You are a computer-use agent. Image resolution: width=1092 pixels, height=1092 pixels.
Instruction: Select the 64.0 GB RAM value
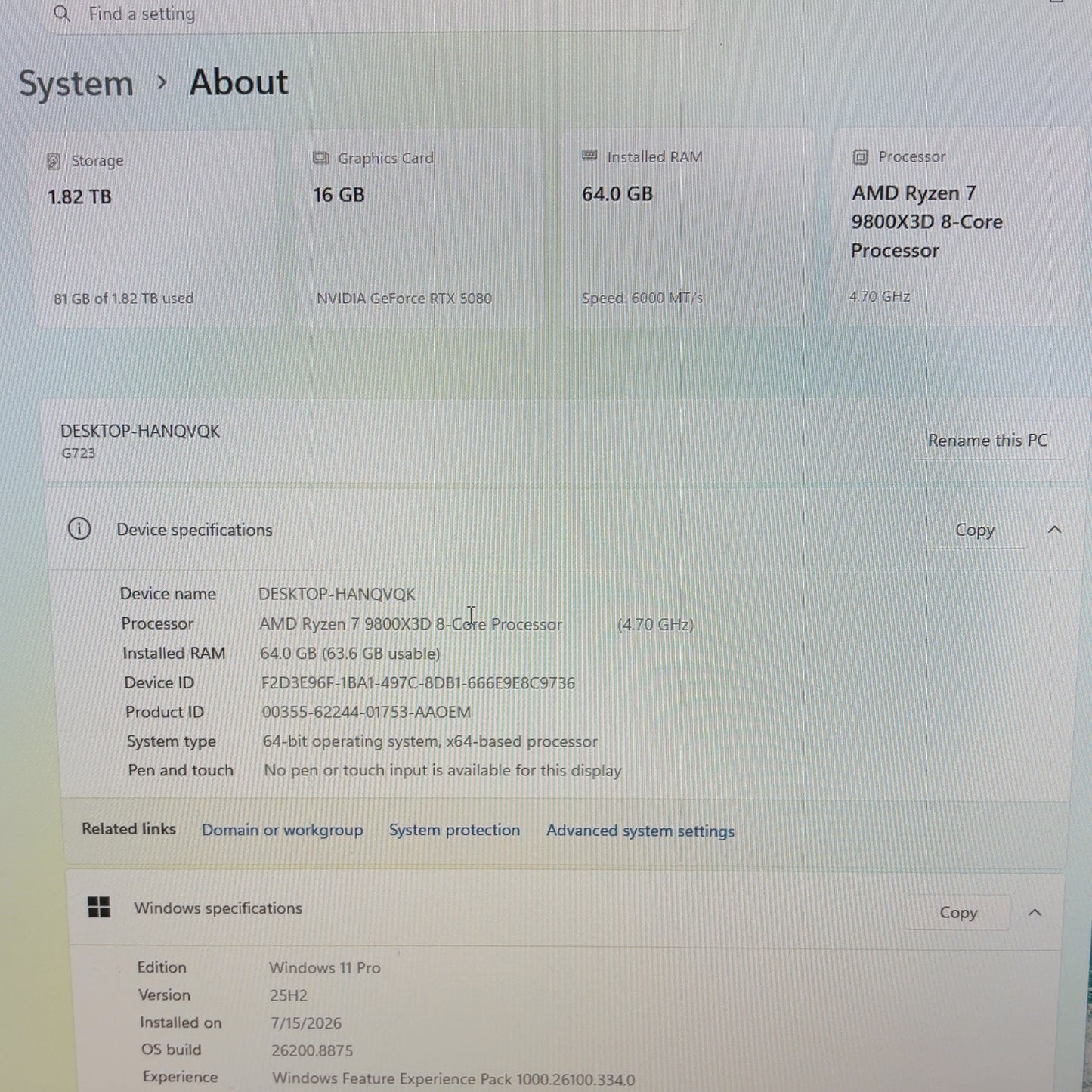click(x=617, y=194)
